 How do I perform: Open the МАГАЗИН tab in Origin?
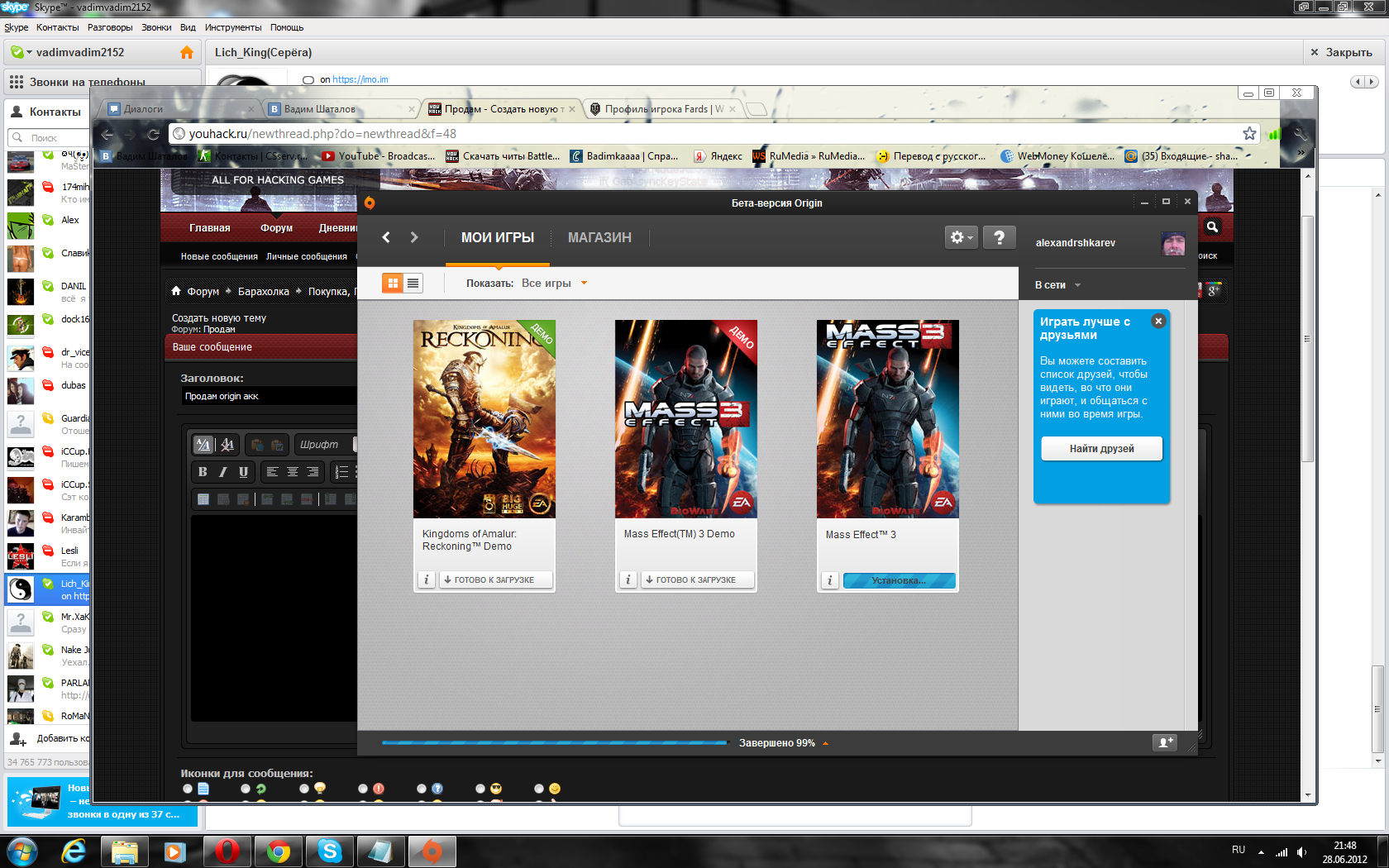tap(599, 237)
